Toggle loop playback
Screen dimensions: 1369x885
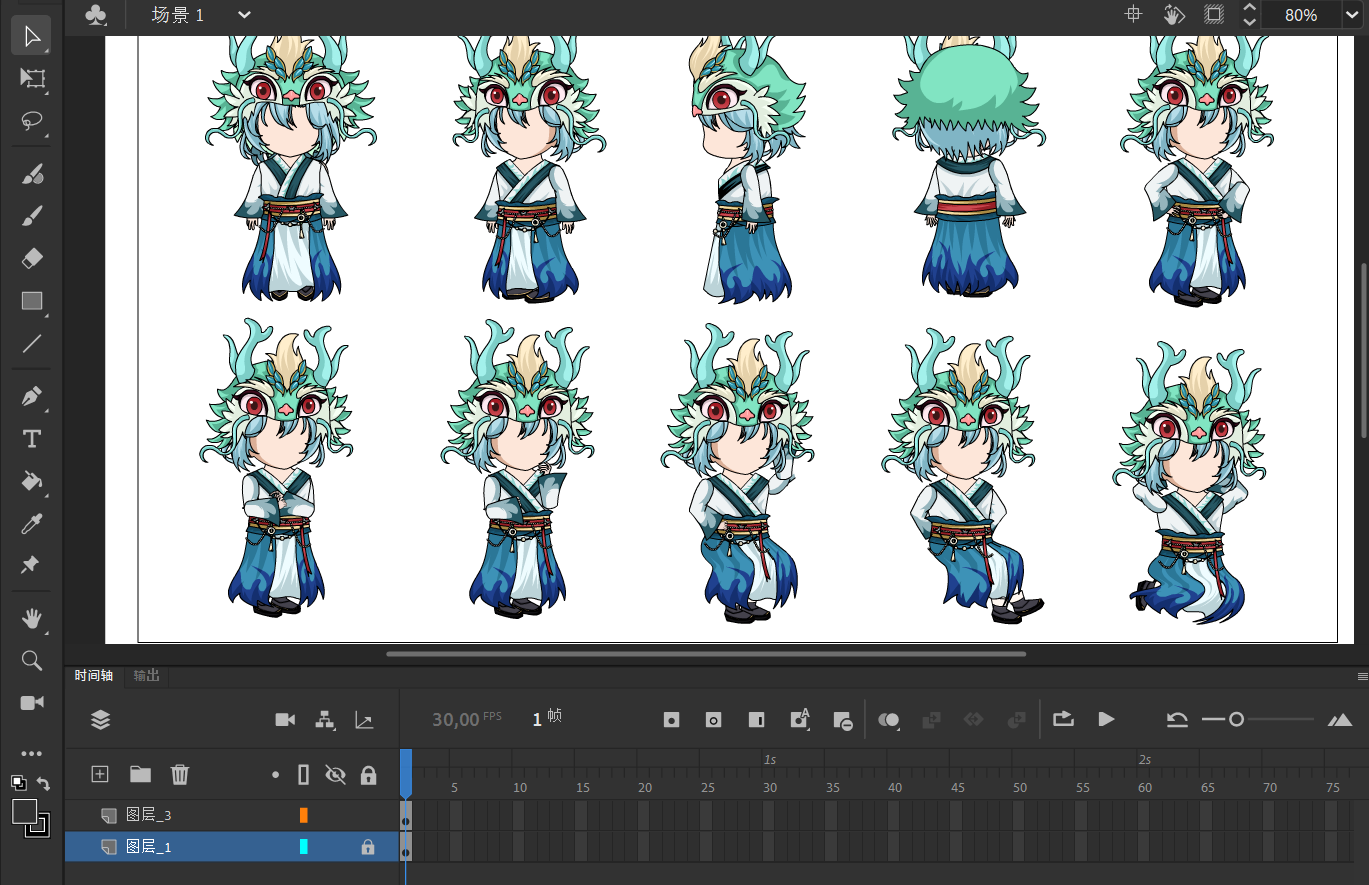pos(1063,718)
